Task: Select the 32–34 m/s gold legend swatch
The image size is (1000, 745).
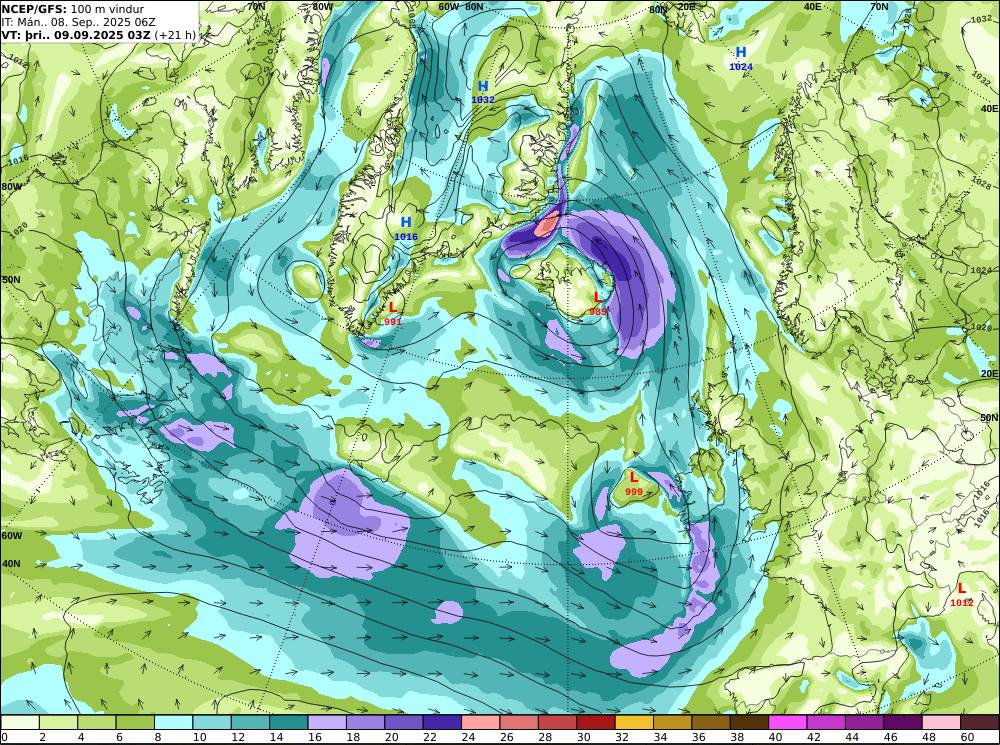Action: pos(635,722)
